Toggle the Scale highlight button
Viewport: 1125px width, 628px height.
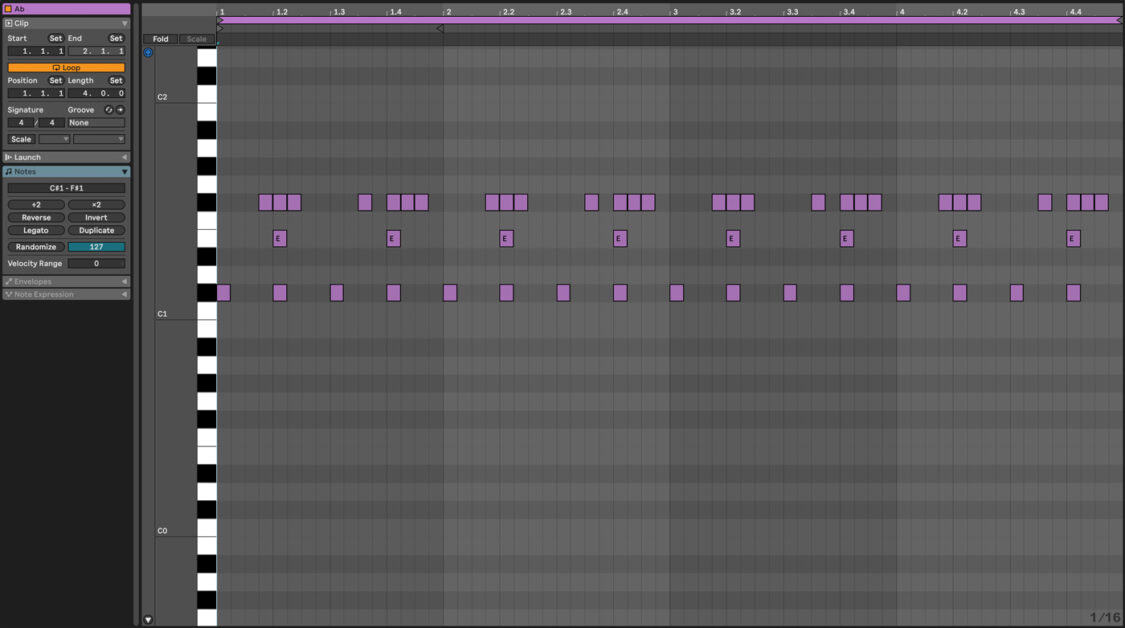pyautogui.click(x=195, y=39)
